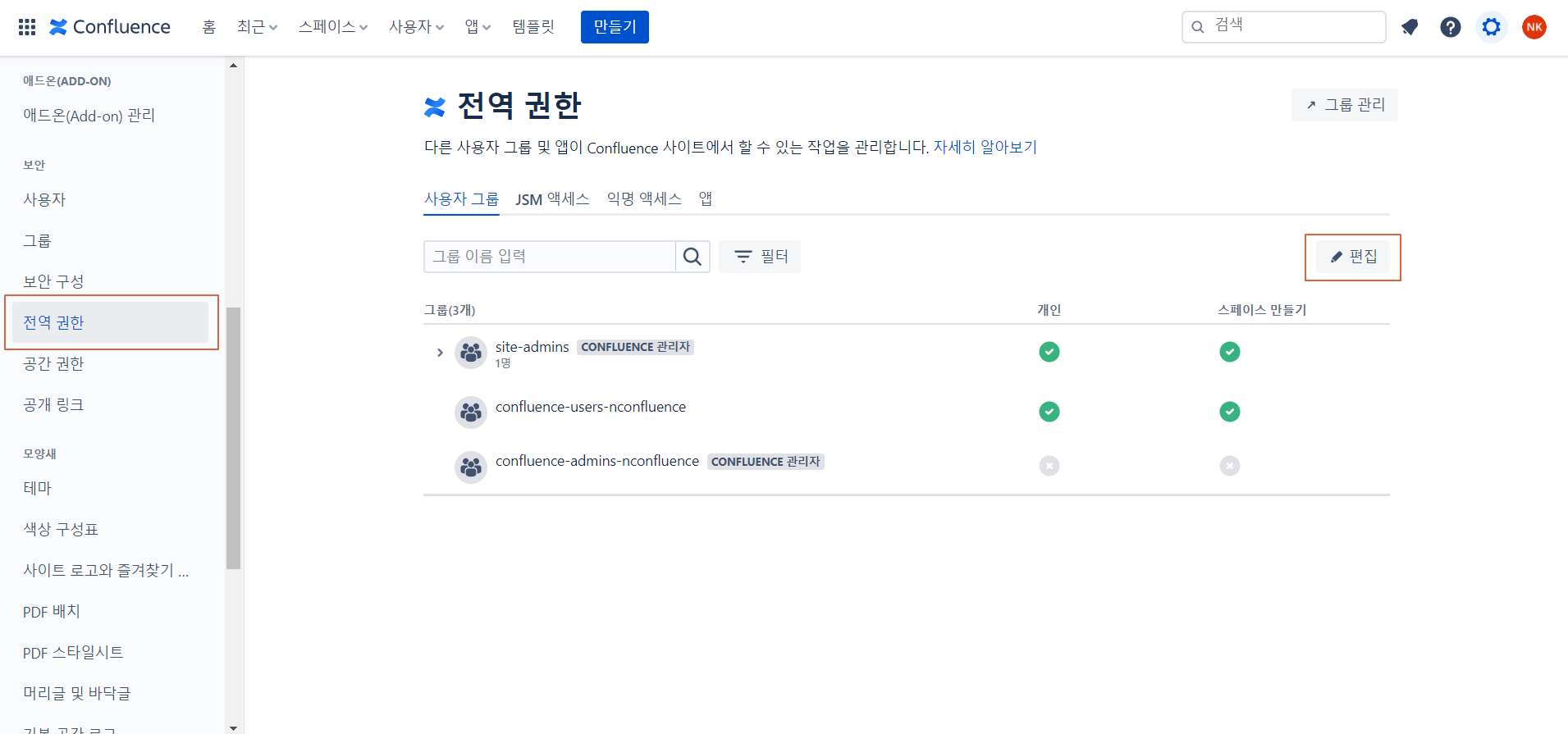Click the confluence-admins-nconfluence group name
Viewport: 1568px width, 734px height.
597,461
